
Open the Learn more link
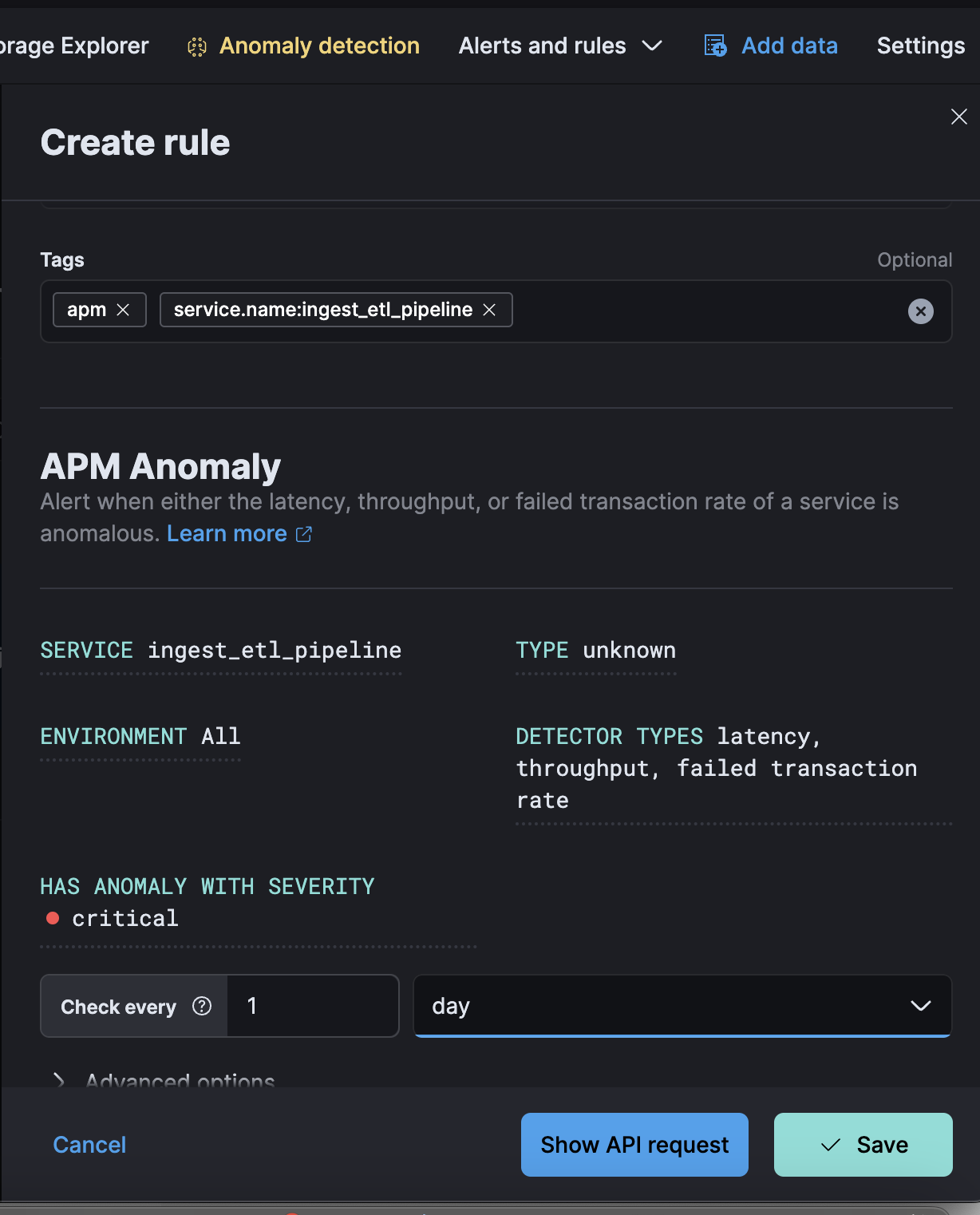tap(227, 533)
